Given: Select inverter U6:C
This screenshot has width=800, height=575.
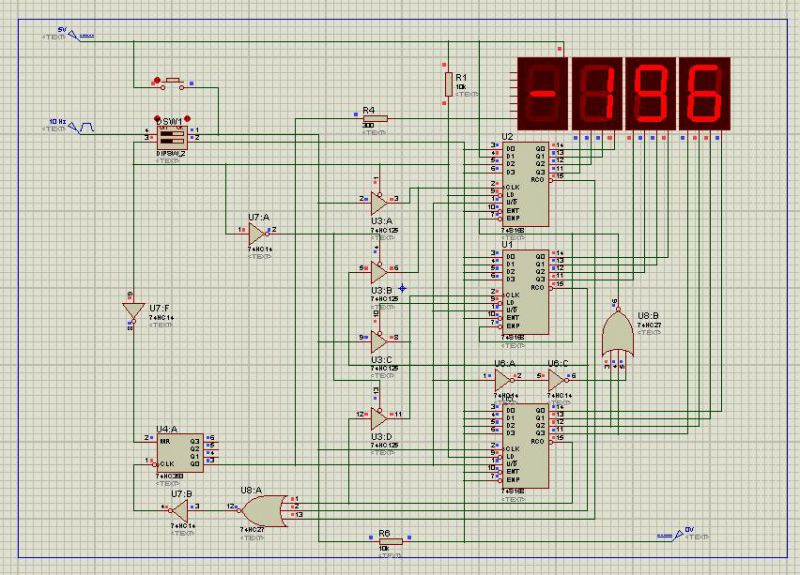Looking at the screenshot, I should [x=557, y=380].
